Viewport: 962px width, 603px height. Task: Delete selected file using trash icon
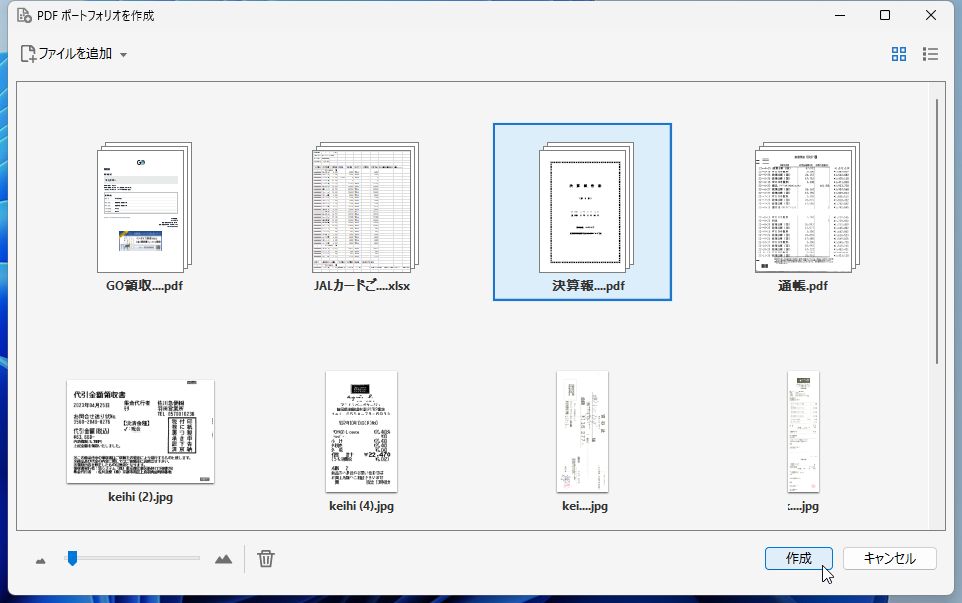coord(265,559)
